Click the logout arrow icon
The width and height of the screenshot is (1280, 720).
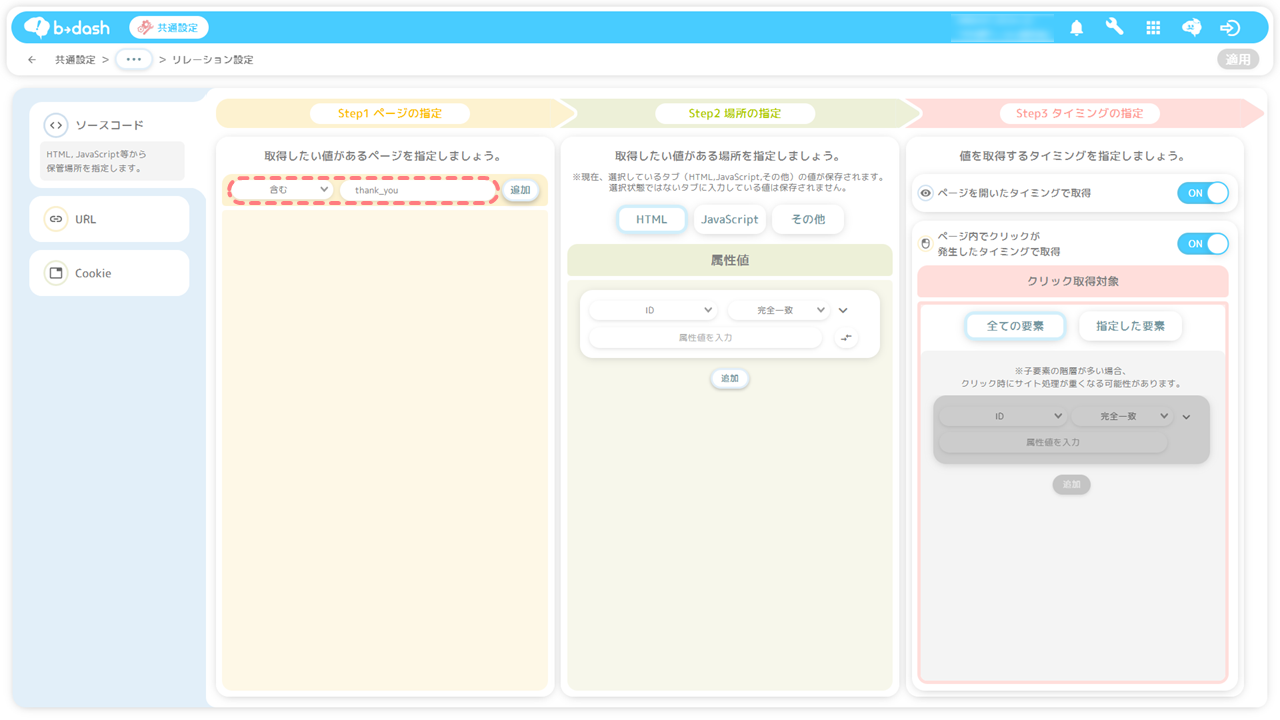click(x=1230, y=28)
